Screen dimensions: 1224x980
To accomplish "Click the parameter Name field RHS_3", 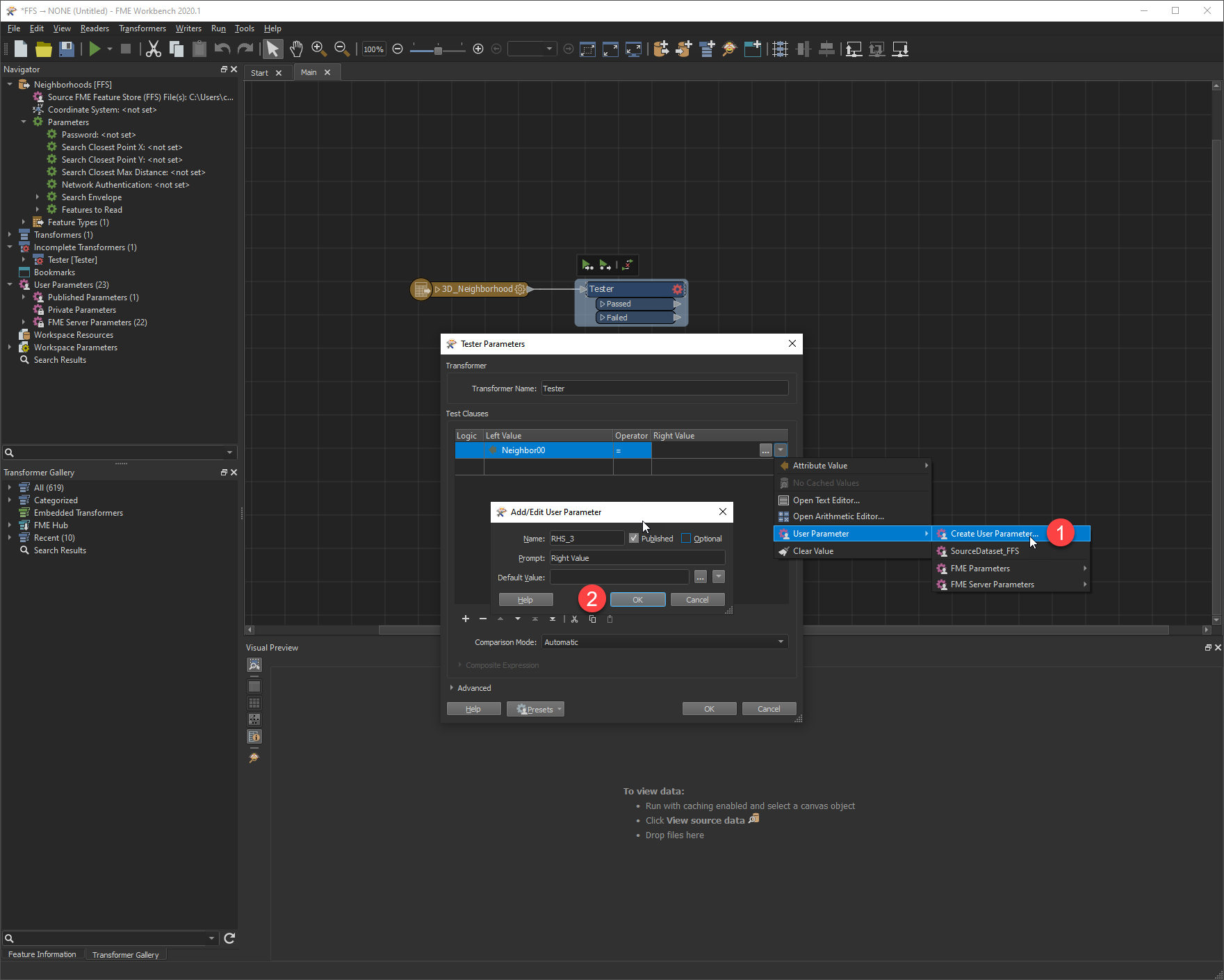I will [587, 539].
